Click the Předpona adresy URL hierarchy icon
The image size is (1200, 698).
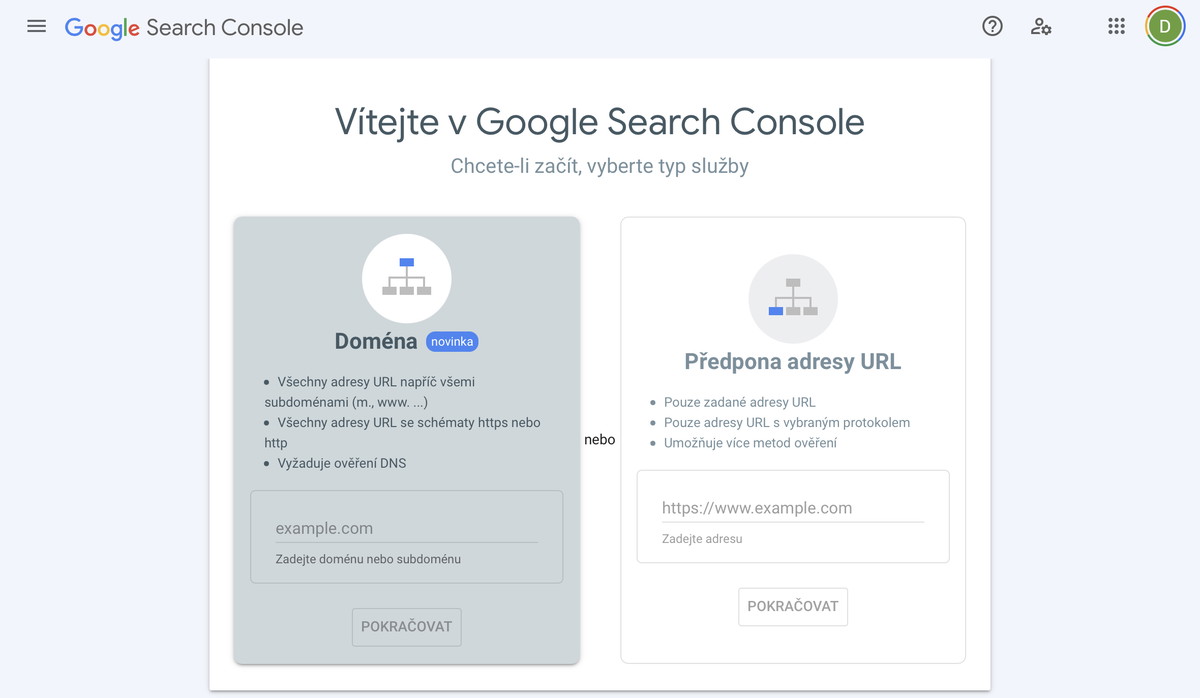tap(793, 298)
